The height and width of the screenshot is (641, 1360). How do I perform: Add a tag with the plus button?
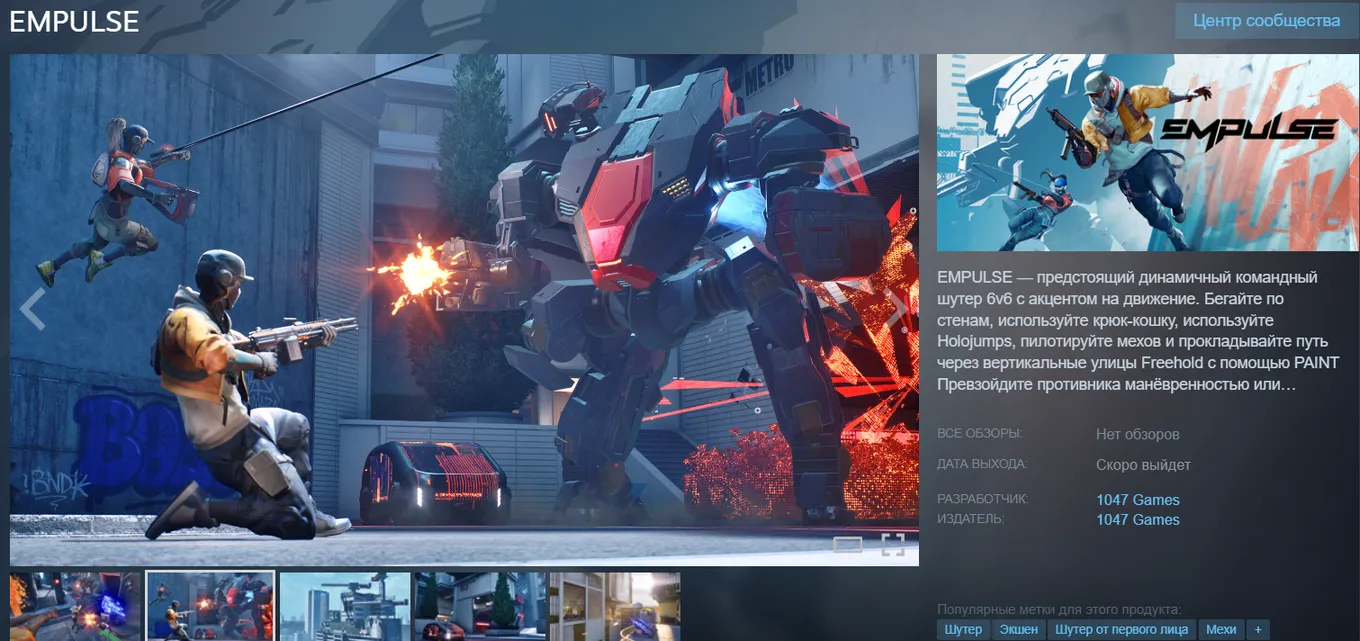[x=1258, y=629]
